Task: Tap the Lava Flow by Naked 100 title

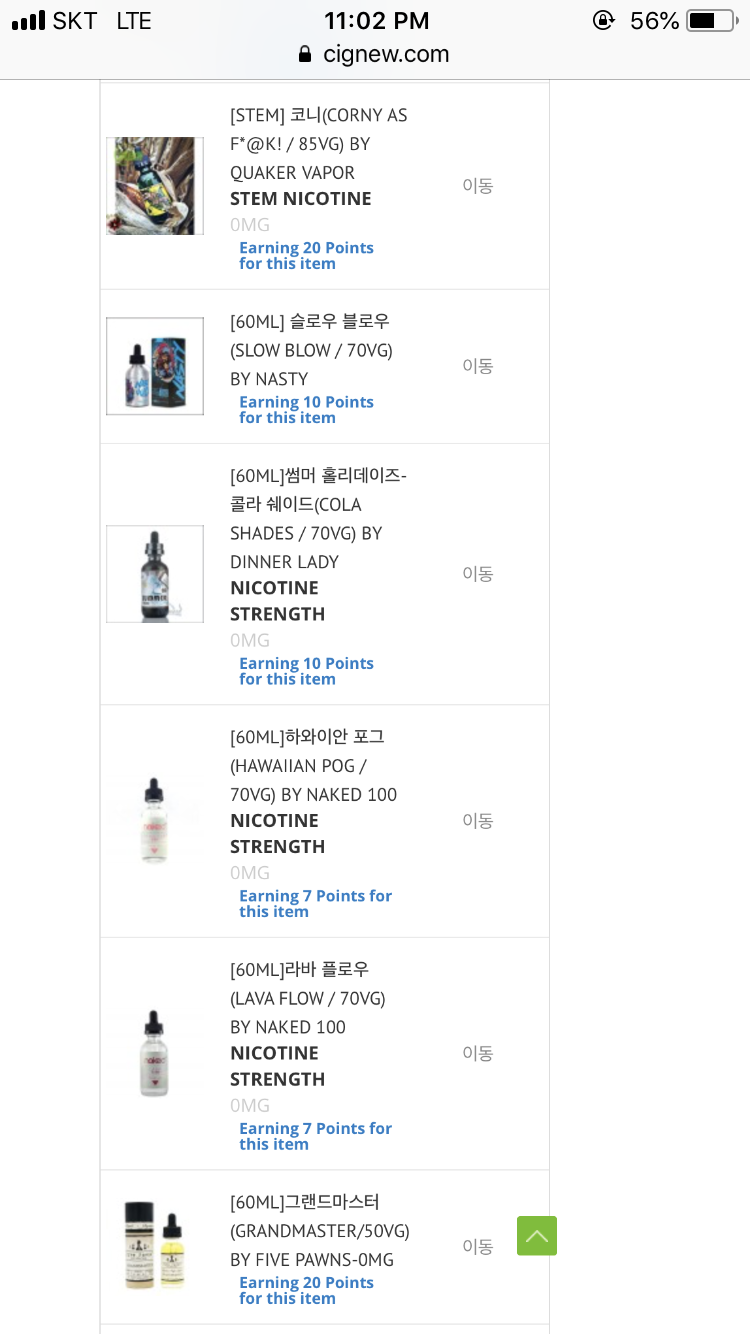Action: coord(307,998)
